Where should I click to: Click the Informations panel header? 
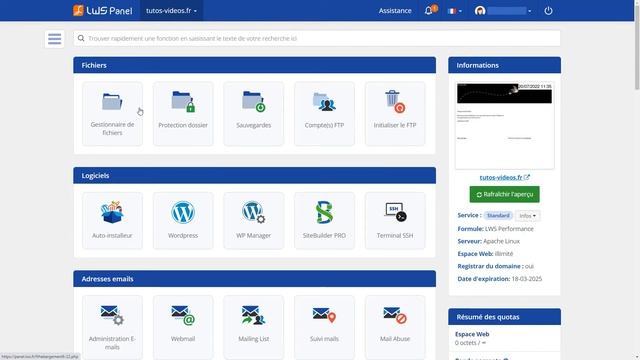504,65
